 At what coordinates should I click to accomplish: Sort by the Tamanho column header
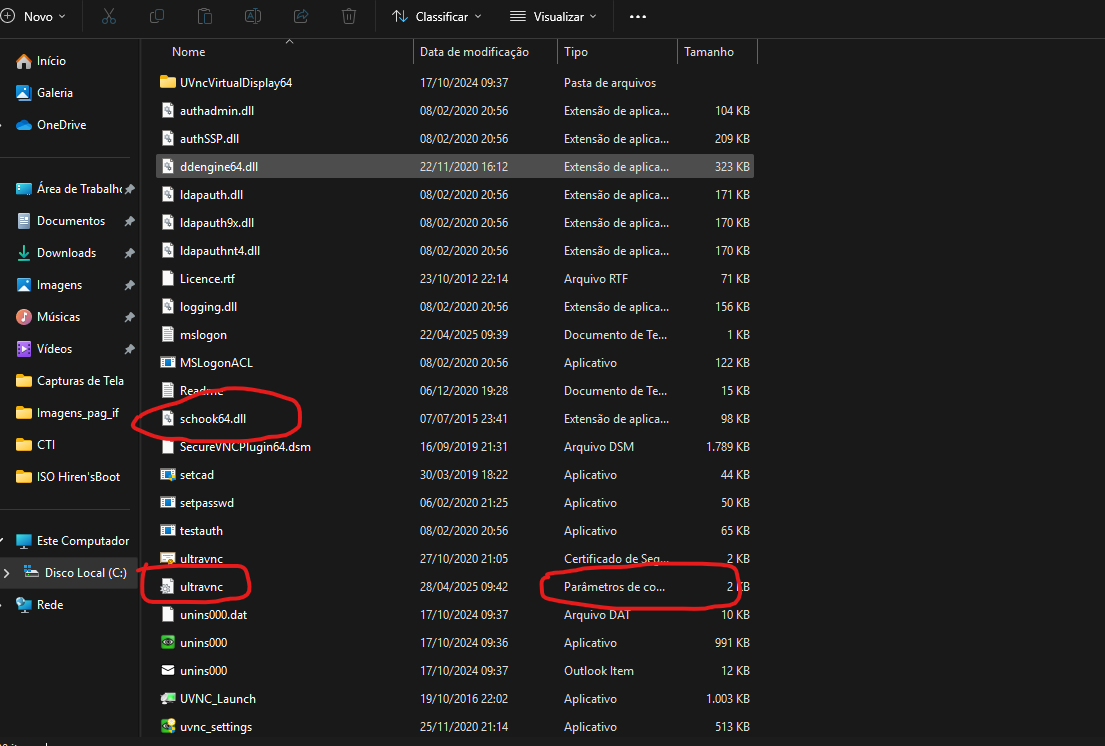pos(708,51)
